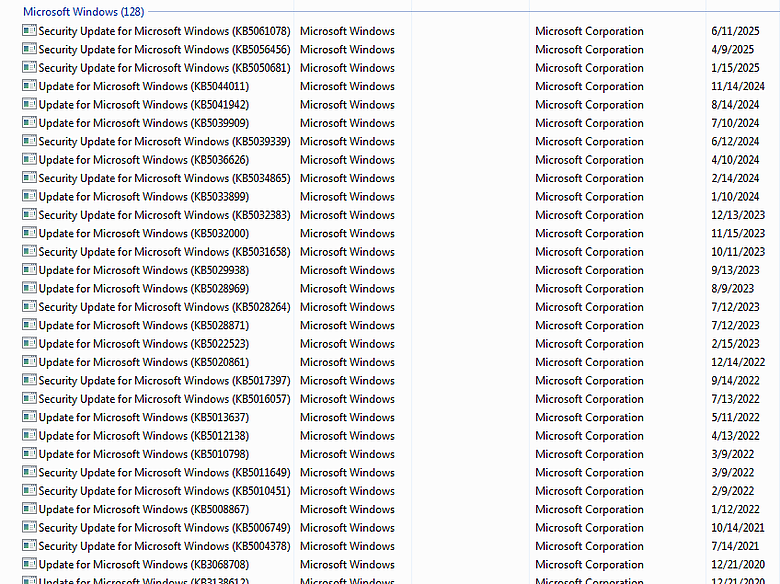Select Security Update for Microsoft Windows (KB5056456)
The image size is (780, 584).
click(165, 49)
